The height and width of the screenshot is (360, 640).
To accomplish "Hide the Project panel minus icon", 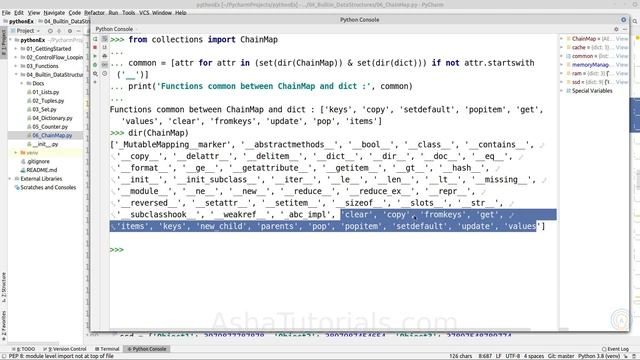I will click(78, 31).
